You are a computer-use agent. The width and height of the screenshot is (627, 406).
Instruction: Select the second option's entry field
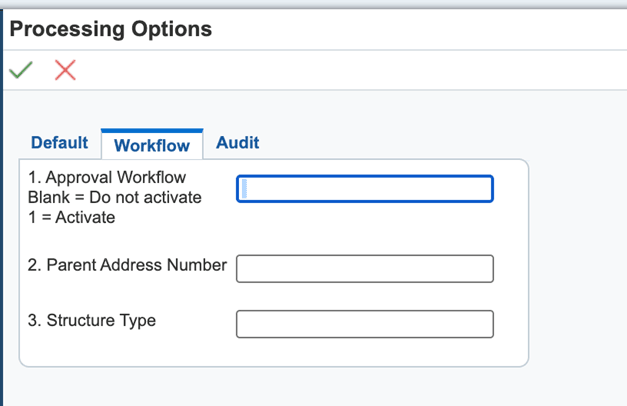click(x=365, y=268)
